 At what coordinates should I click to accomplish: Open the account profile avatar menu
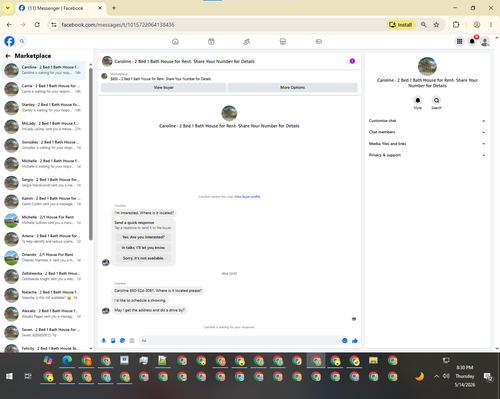485,42
